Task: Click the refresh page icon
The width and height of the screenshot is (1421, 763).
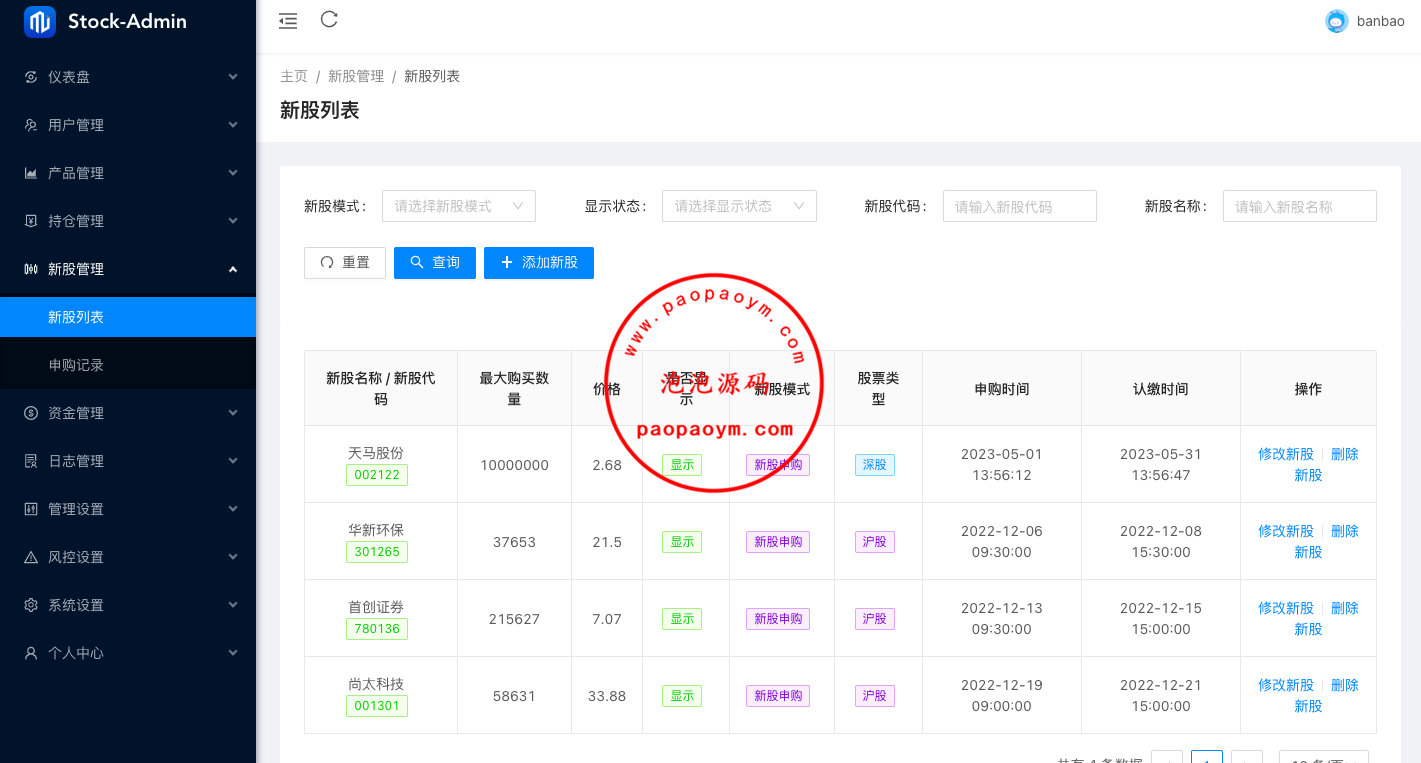Action: [329, 19]
